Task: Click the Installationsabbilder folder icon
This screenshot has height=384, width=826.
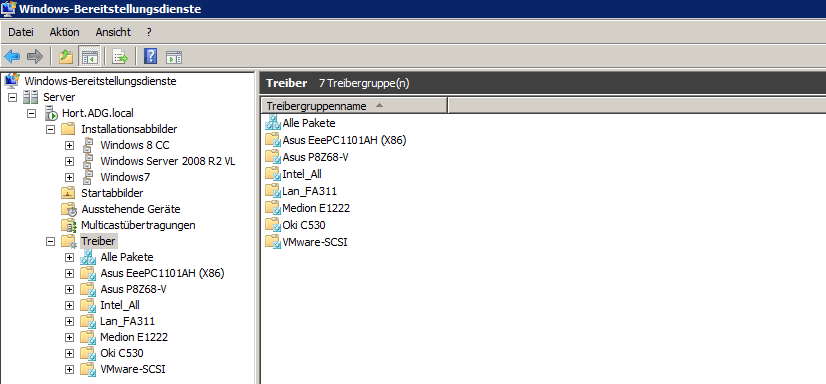Action: click(68, 129)
